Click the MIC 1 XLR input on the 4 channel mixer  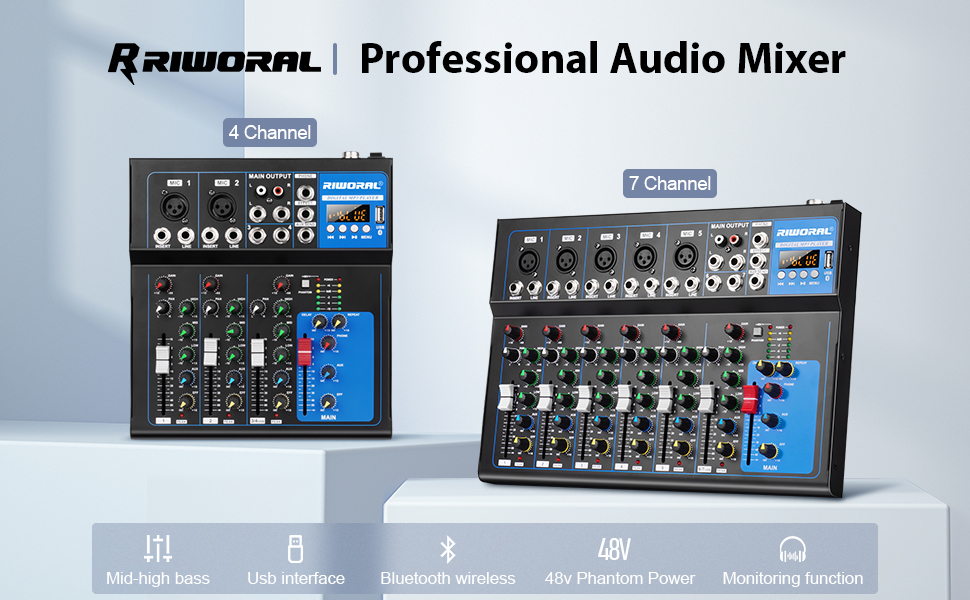tap(175, 209)
